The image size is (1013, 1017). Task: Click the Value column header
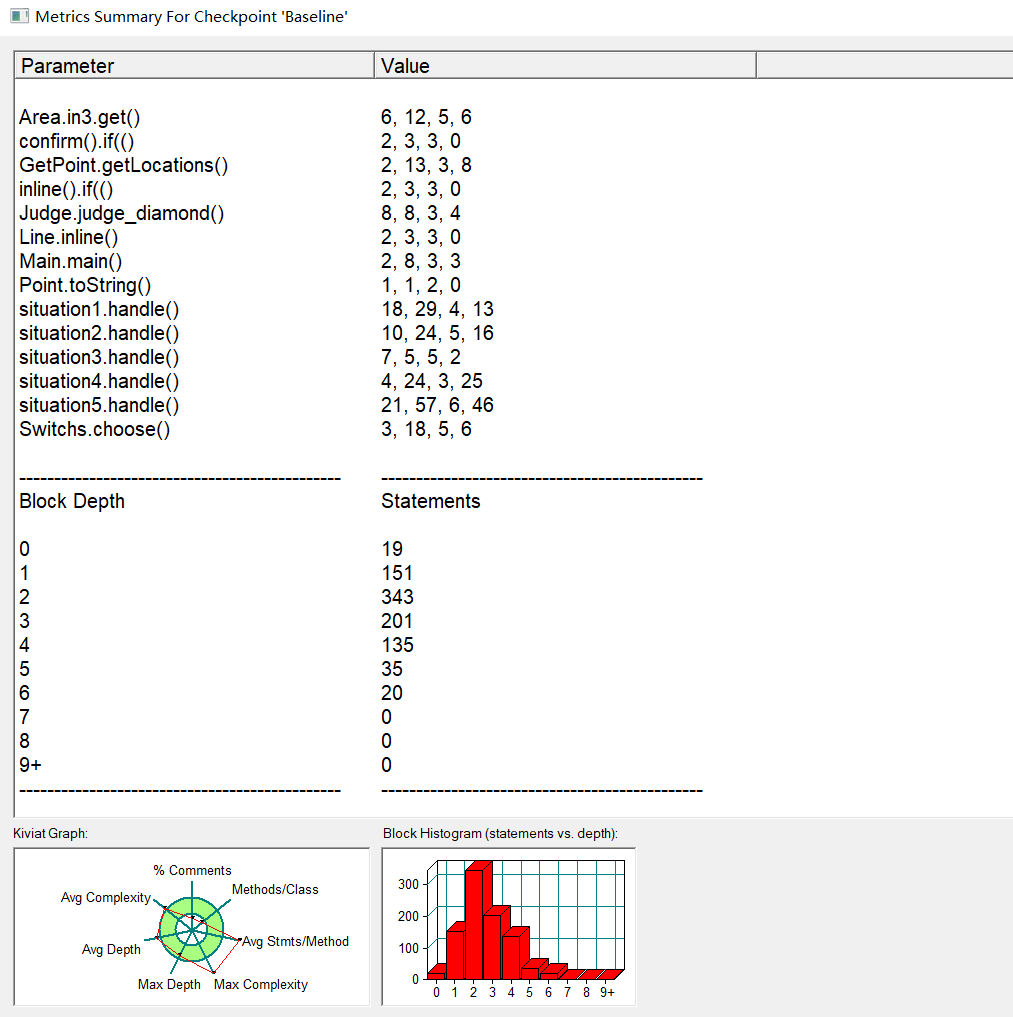(x=565, y=66)
